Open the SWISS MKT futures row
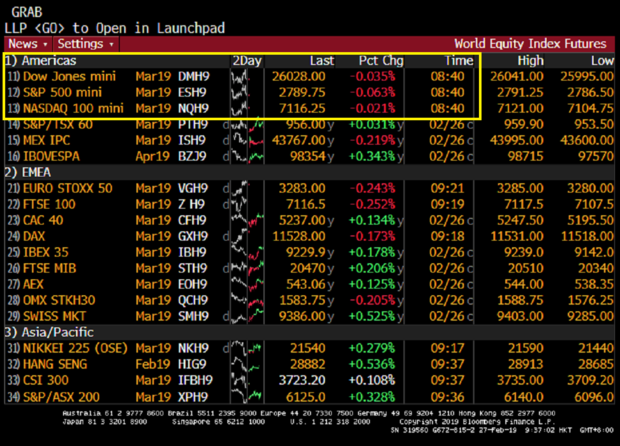Screen dimensions: 620x446 [x=310, y=316]
